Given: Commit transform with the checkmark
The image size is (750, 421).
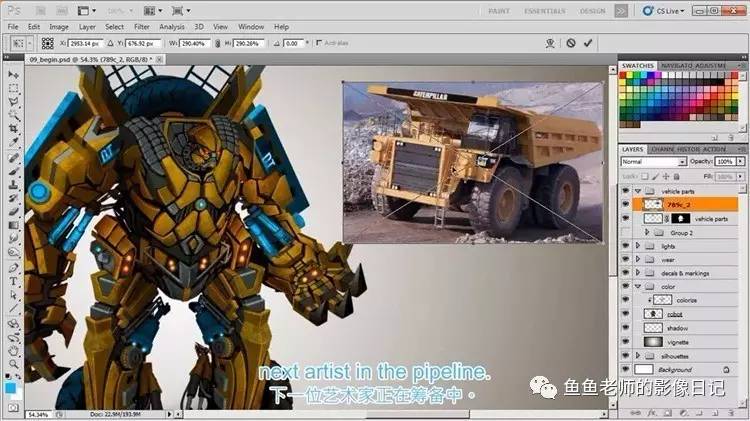Looking at the screenshot, I should coord(588,43).
